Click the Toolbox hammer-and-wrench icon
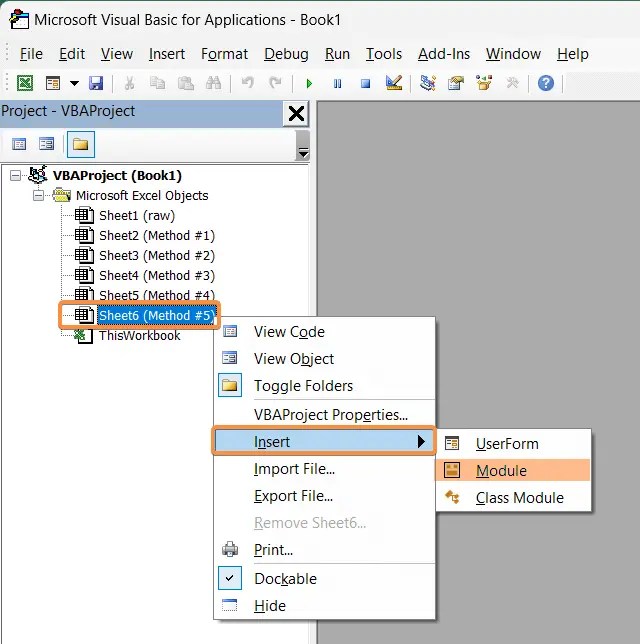 512,83
